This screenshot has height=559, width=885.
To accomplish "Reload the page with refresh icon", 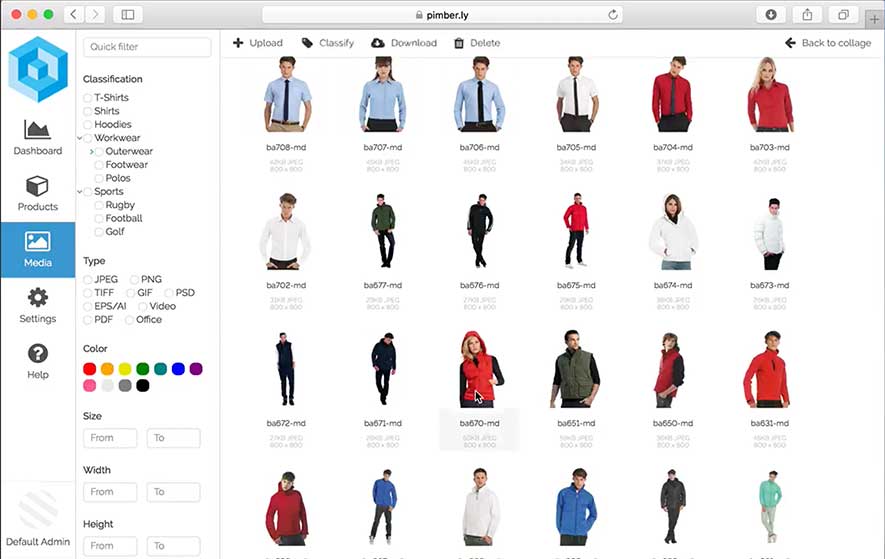I will pos(612,15).
